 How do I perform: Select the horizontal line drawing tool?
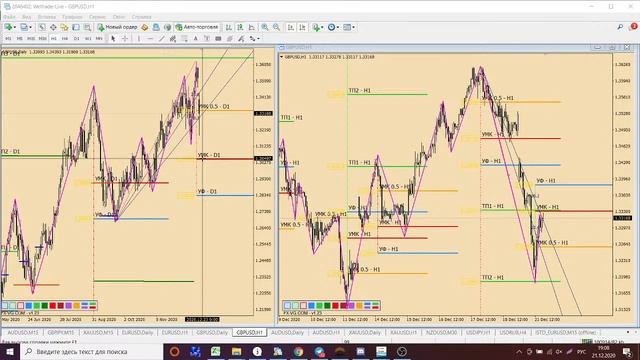[x=150, y=39]
